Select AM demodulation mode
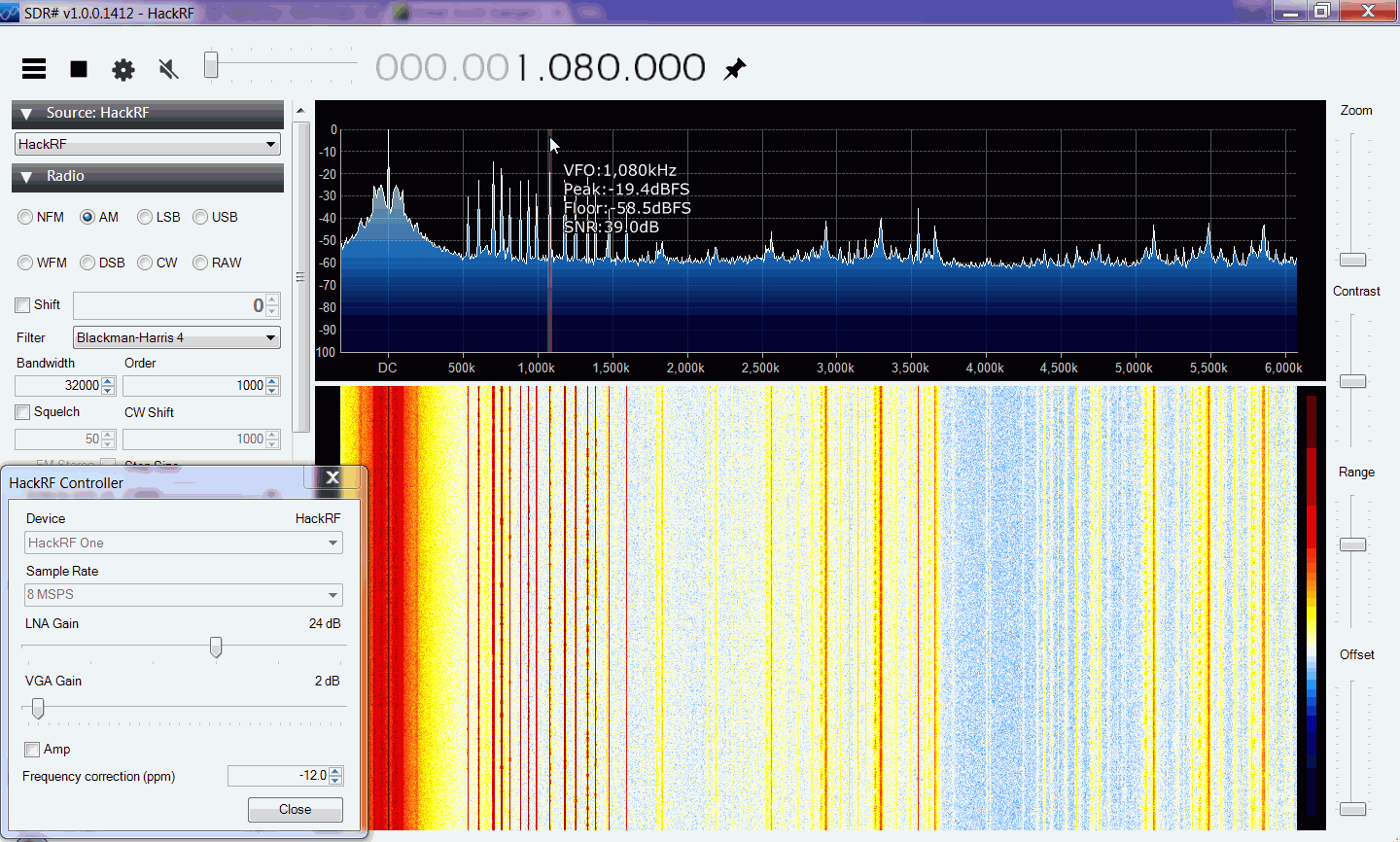 tap(87, 217)
